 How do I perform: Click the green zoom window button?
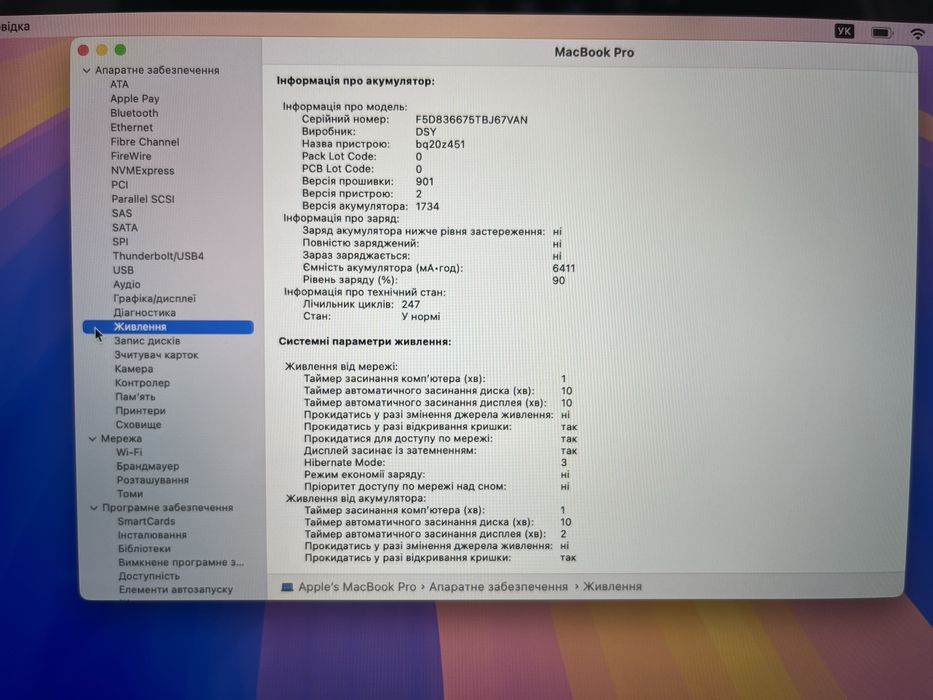click(x=120, y=49)
